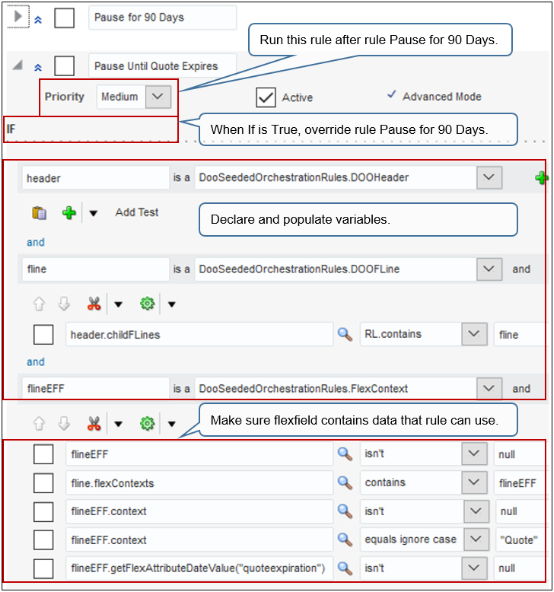The width and height of the screenshot is (554, 592).
Task: Edit the Pause for 90 Days name field
Action: (x=162, y=17)
